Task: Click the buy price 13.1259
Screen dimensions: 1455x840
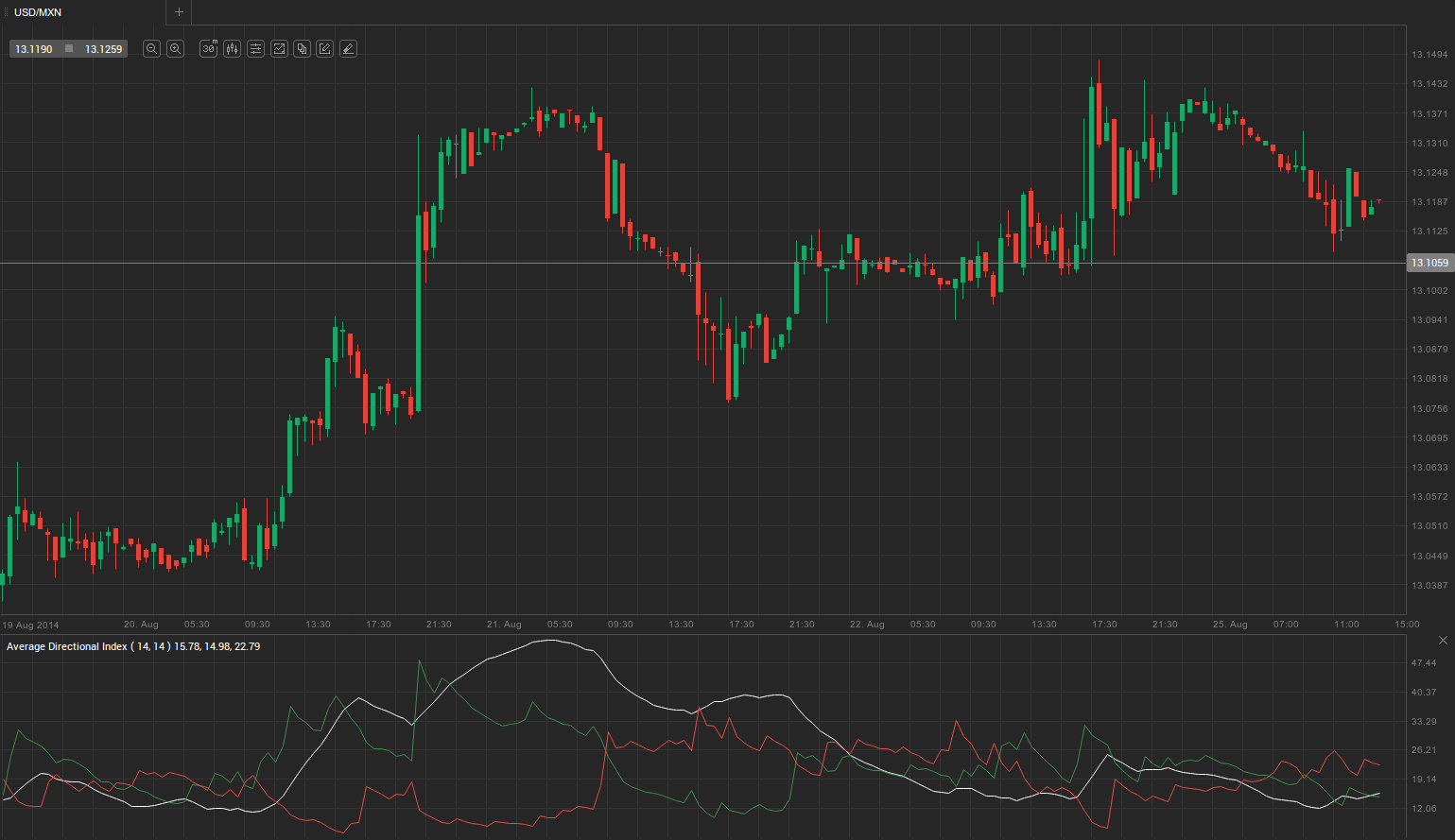Action: 104,49
